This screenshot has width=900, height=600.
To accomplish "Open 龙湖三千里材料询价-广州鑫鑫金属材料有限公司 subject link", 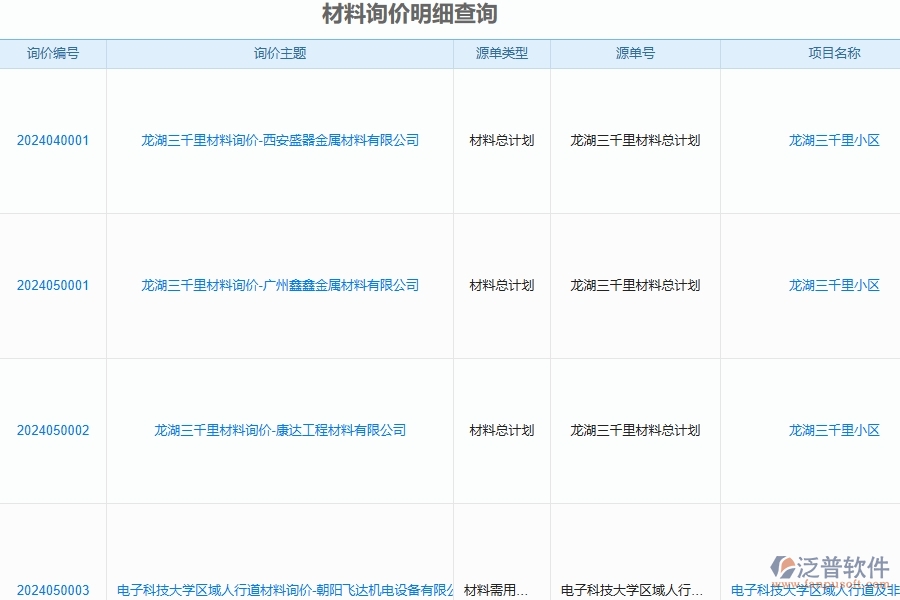I will (278, 285).
